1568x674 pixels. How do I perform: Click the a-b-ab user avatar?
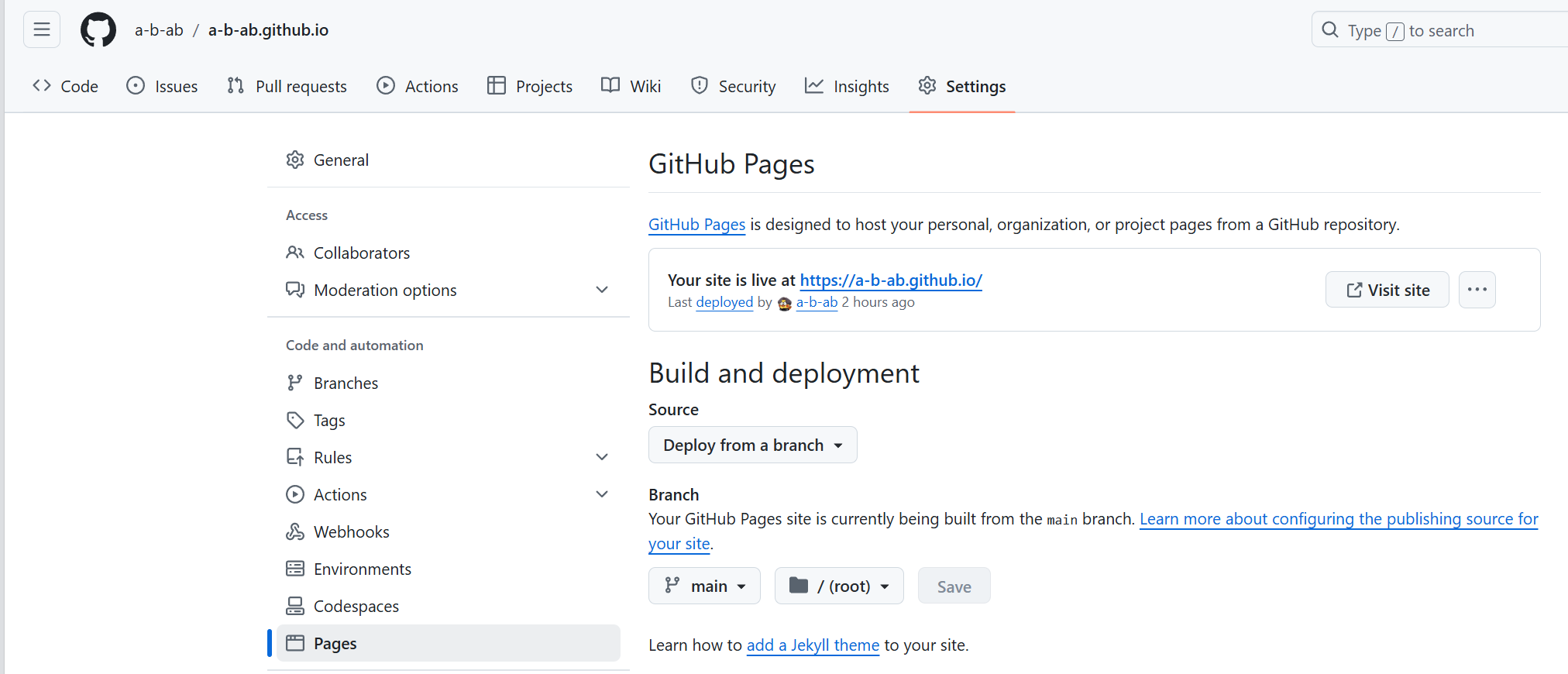(785, 304)
